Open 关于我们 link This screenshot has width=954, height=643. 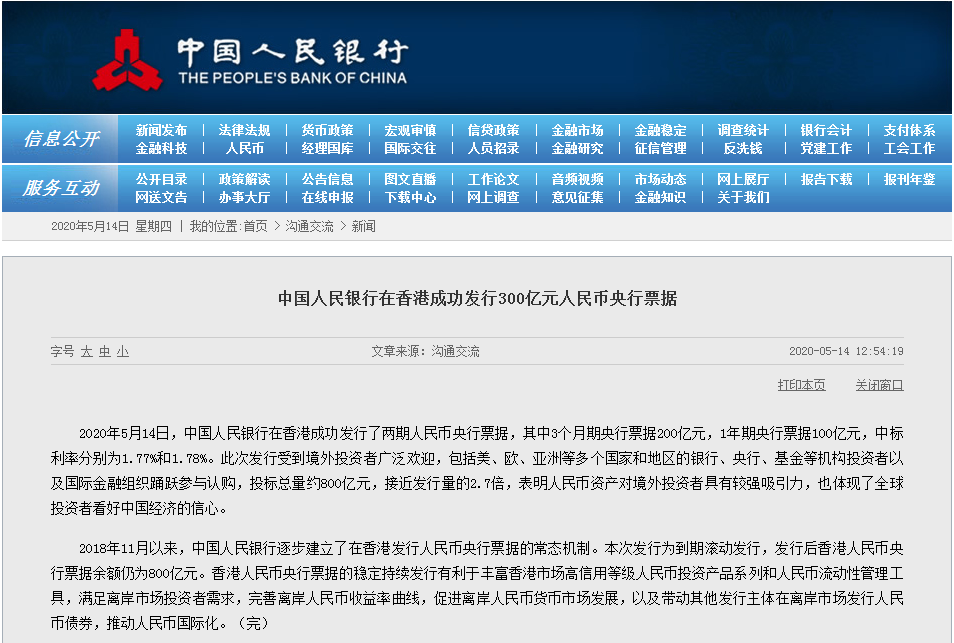pos(743,198)
